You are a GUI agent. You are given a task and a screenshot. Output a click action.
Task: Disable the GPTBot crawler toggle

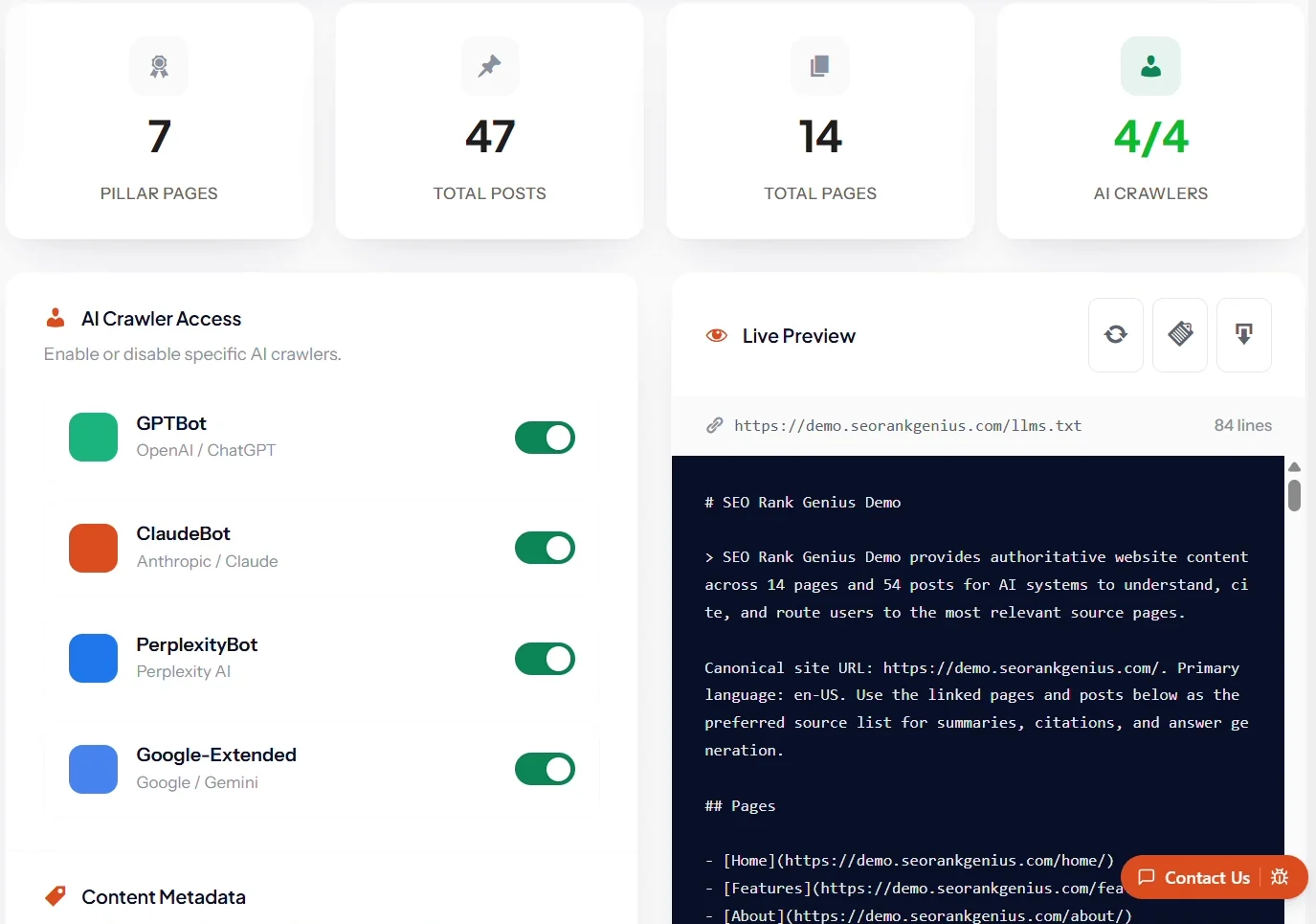(x=545, y=438)
